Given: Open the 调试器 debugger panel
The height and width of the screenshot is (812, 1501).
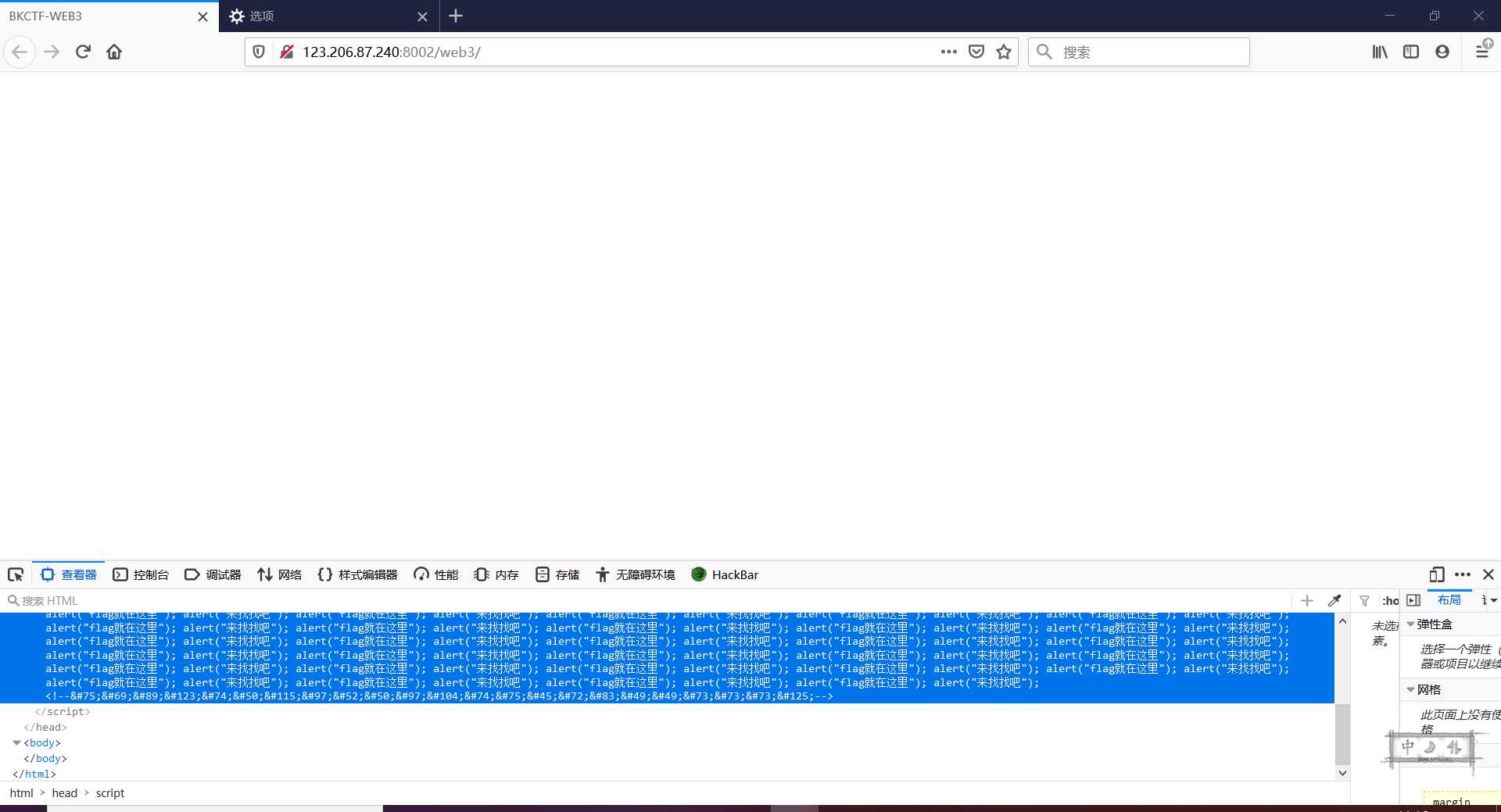Looking at the screenshot, I should [213, 574].
